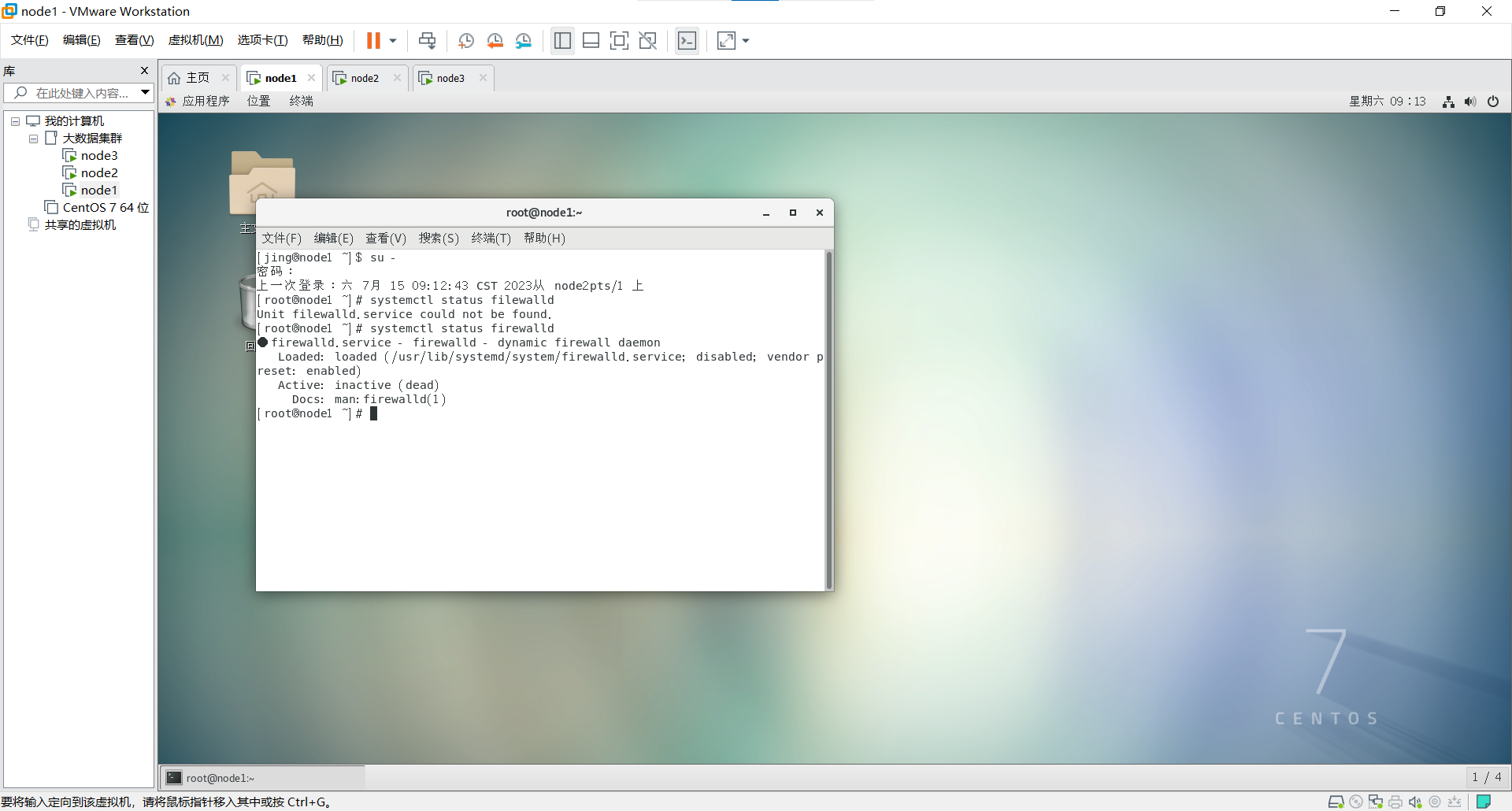Screen dimensions: 1512x811
Task: Open the 应用程序 menu in CentOS panel
Action: 198,101
